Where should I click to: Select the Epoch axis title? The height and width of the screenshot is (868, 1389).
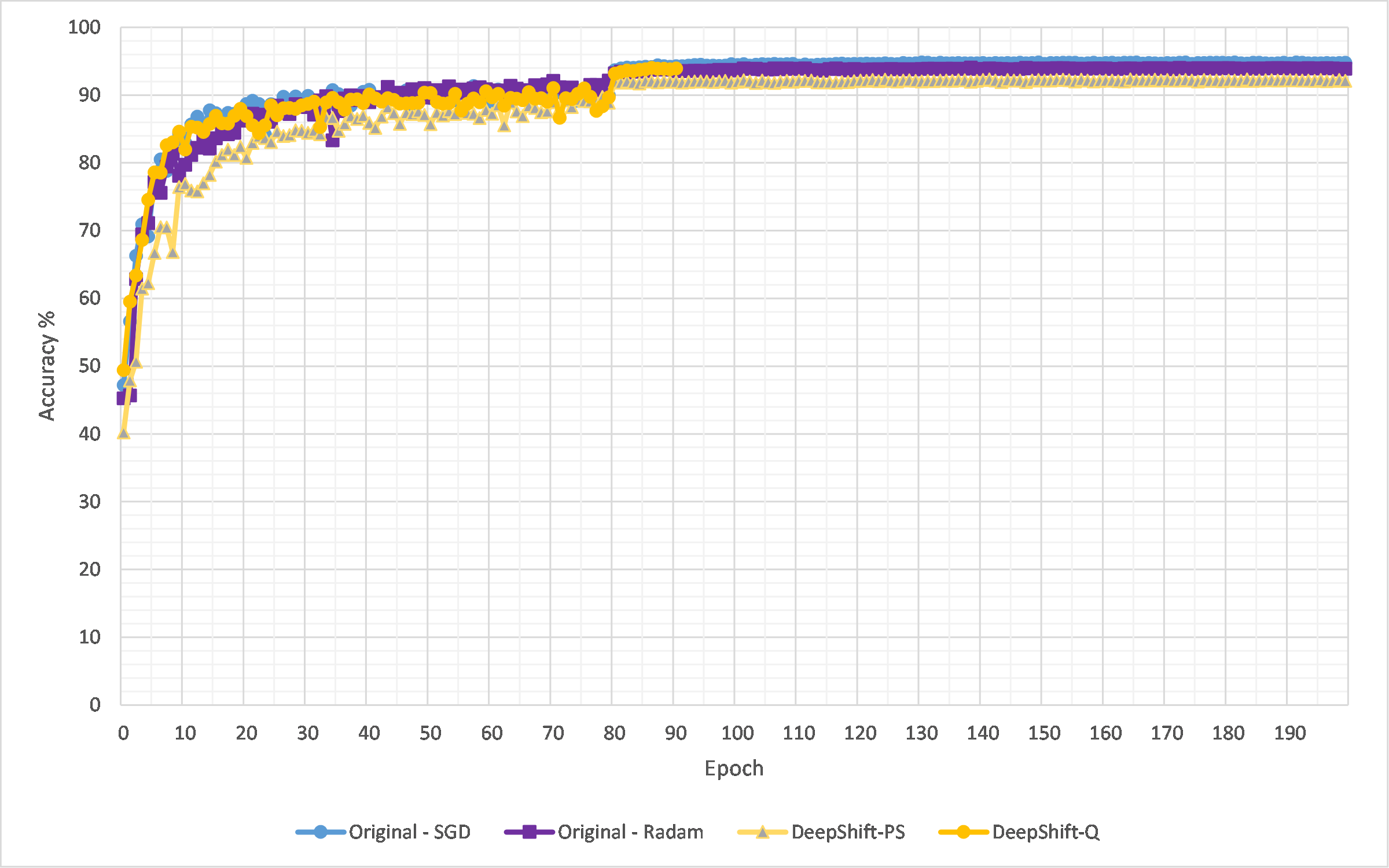coord(734,768)
